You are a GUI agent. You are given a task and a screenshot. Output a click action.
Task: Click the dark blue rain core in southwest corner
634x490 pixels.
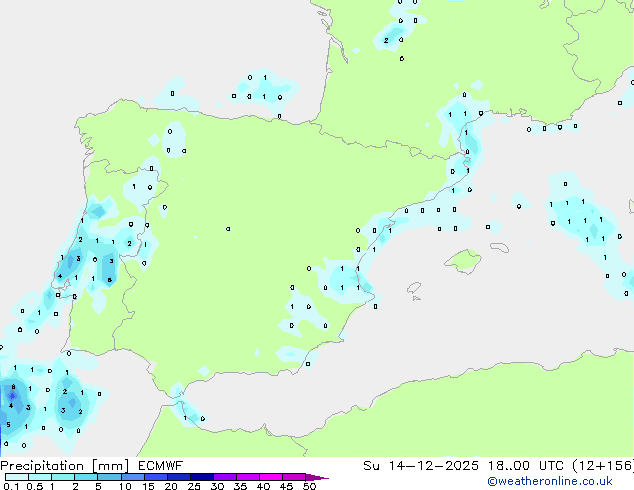point(12,397)
